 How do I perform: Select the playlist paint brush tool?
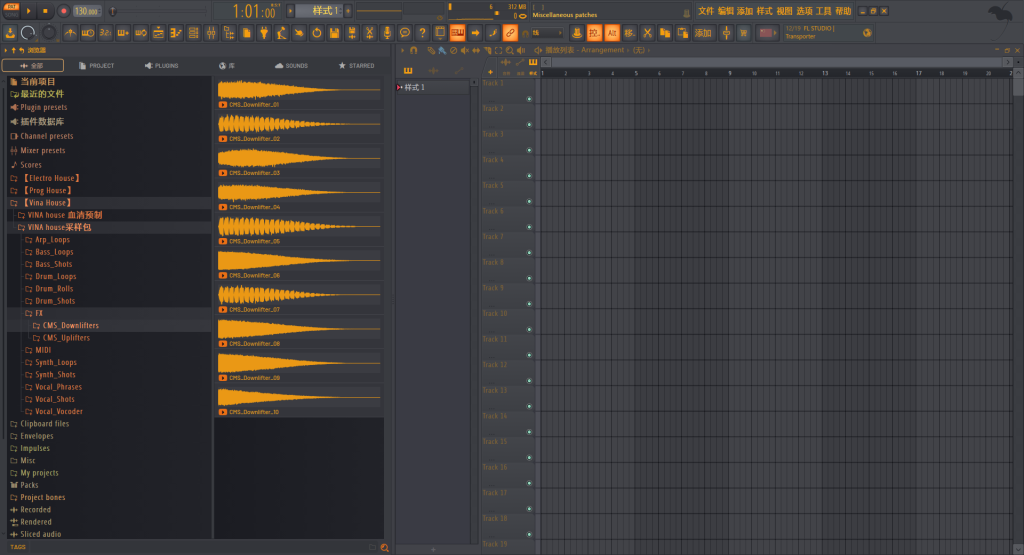(x=442, y=50)
